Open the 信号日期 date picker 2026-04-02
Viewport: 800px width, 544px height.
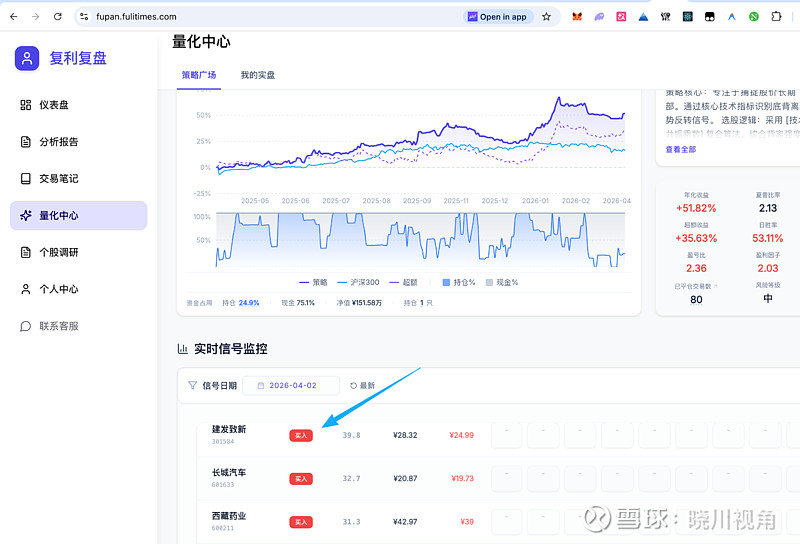[x=291, y=386]
